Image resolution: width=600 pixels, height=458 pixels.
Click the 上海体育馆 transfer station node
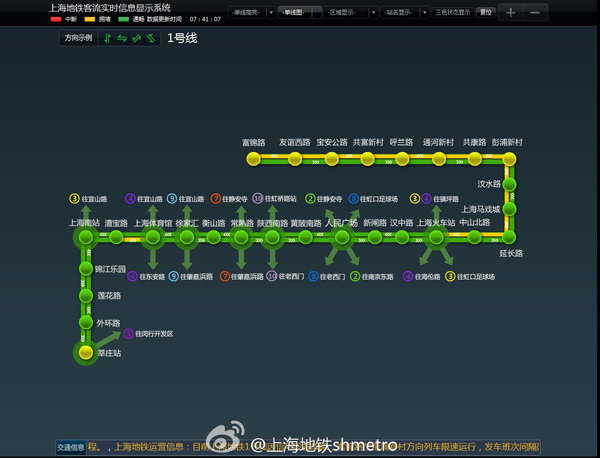pyautogui.click(x=153, y=237)
